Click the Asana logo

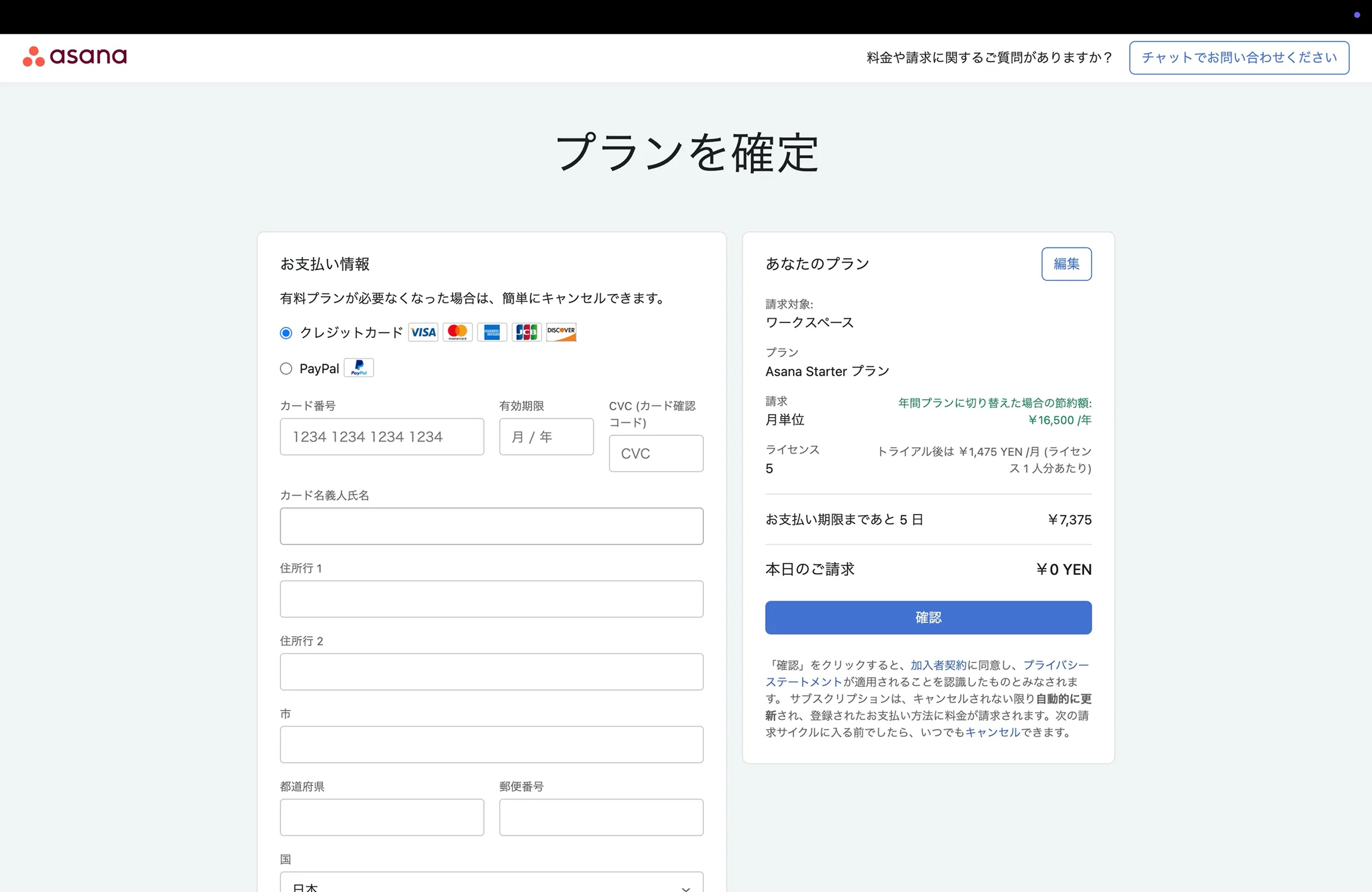point(75,56)
